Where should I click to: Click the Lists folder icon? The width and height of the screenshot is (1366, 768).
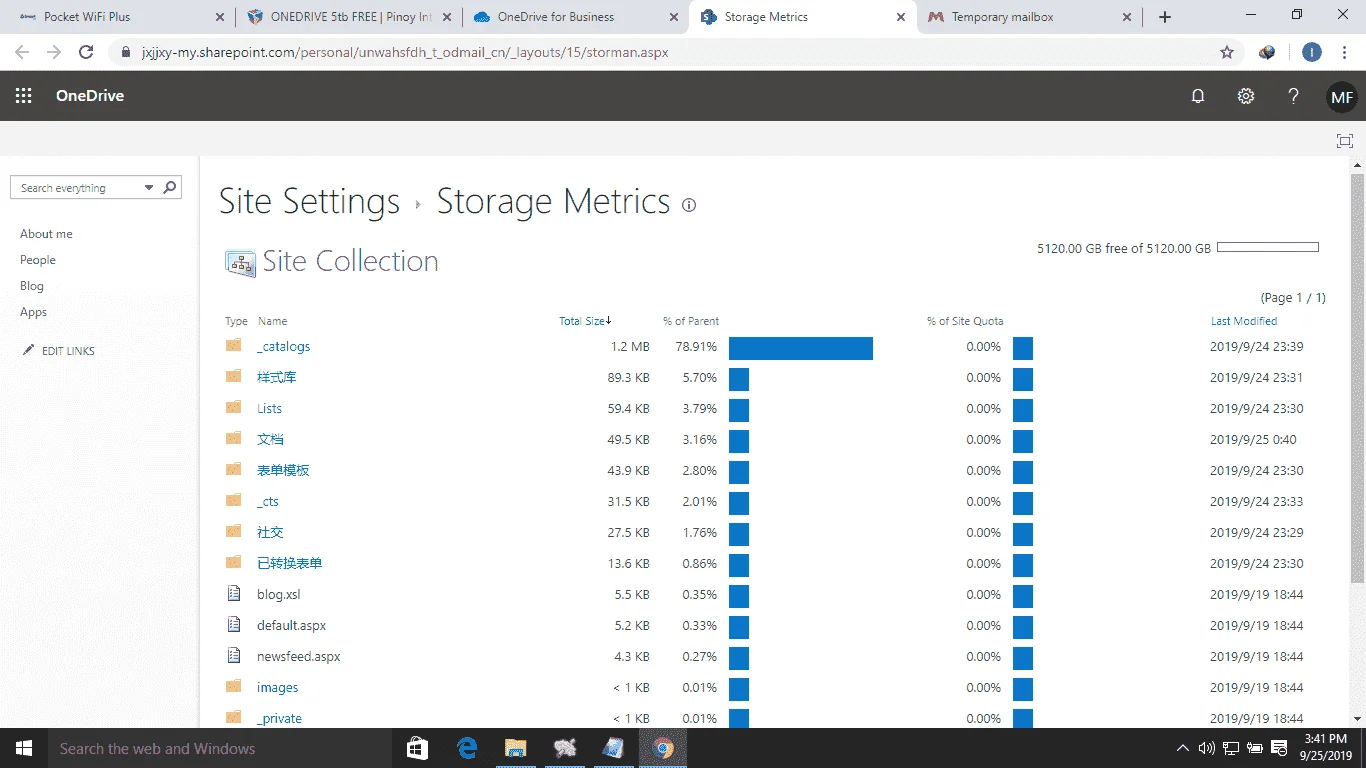point(234,408)
